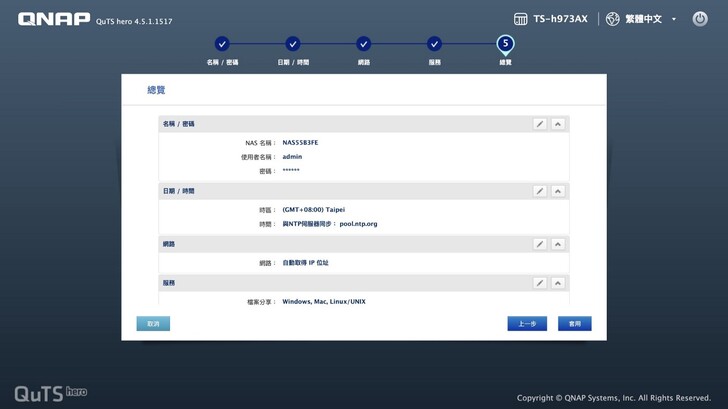Image resolution: width=728 pixels, height=409 pixels.
Task: Click the QNAP logo
Action: 54,19
